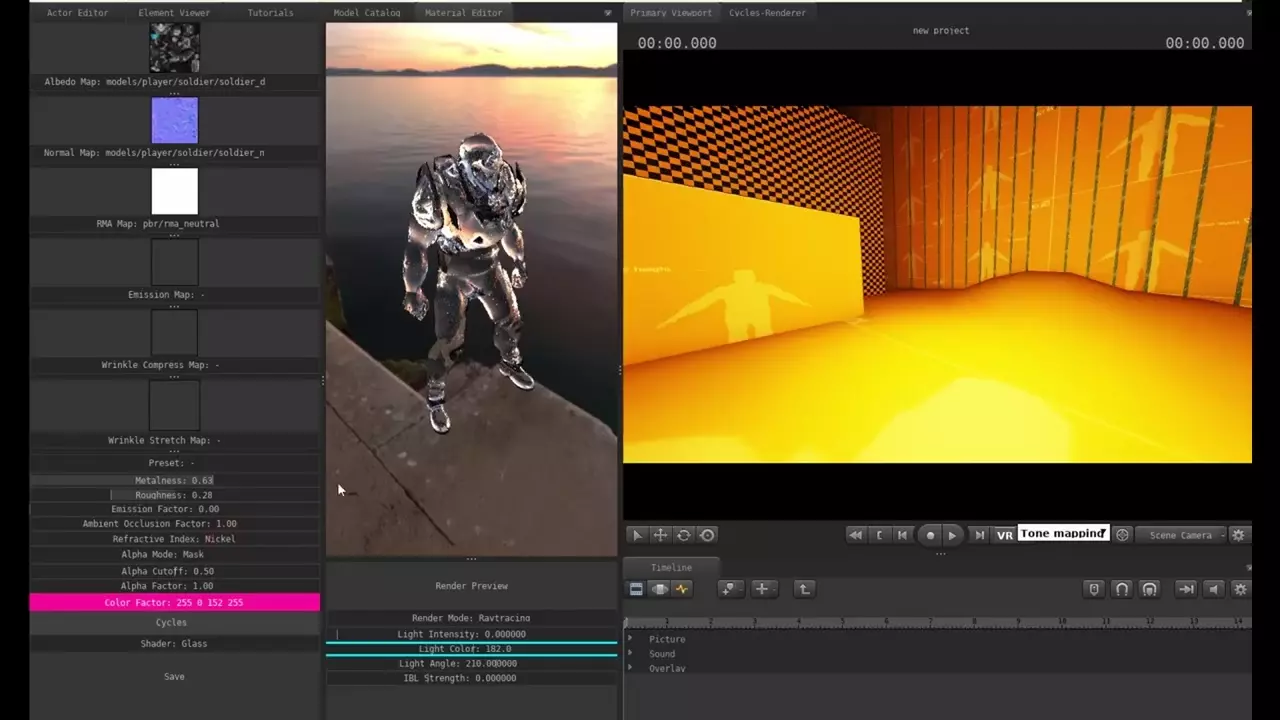Activate the move manipulator tool

click(x=660, y=535)
